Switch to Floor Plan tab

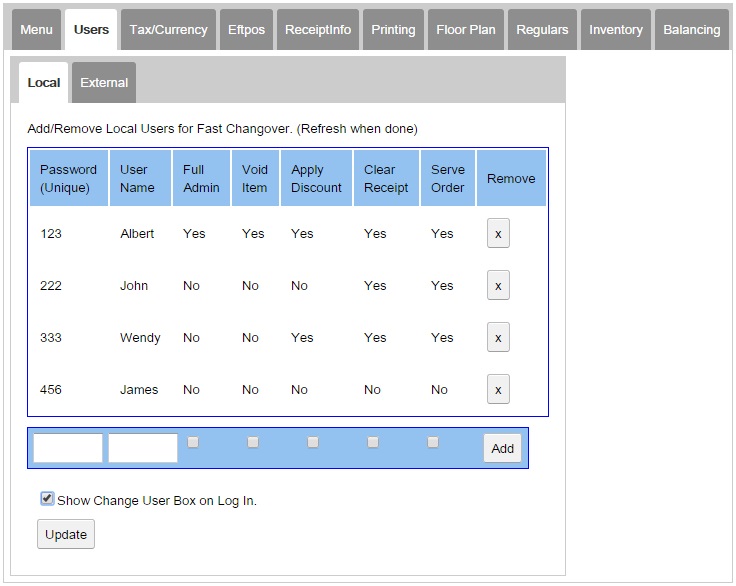click(466, 30)
